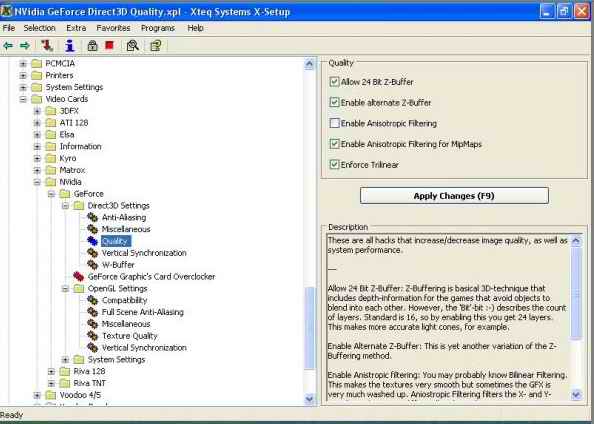Viewport: 594px width, 424px height.
Task: Collapse the Video Cards node
Action: 23,99
